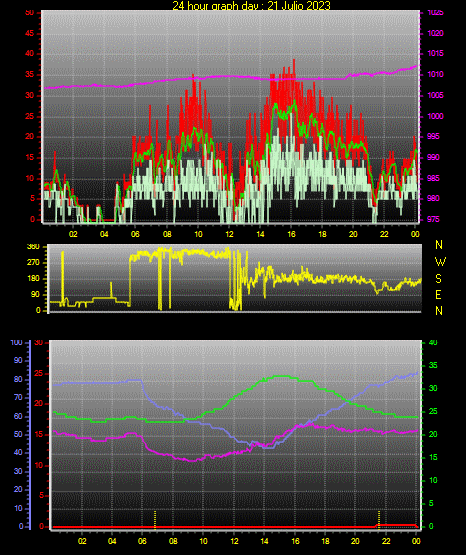Click the red 25 rain axis label
The height and width of the screenshot is (555, 466).
[38, 373]
